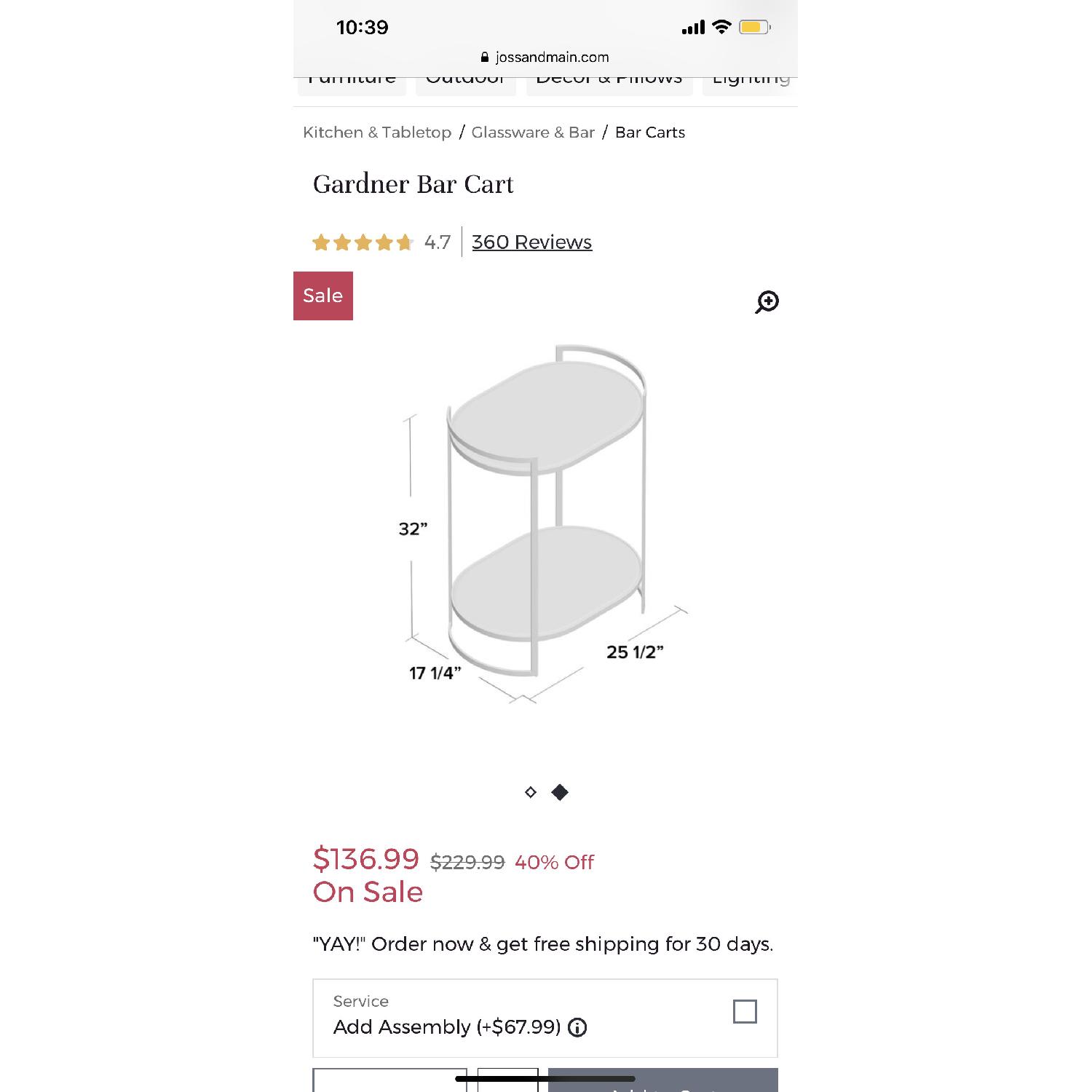Tap the gold star rating icons

[362, 242]
